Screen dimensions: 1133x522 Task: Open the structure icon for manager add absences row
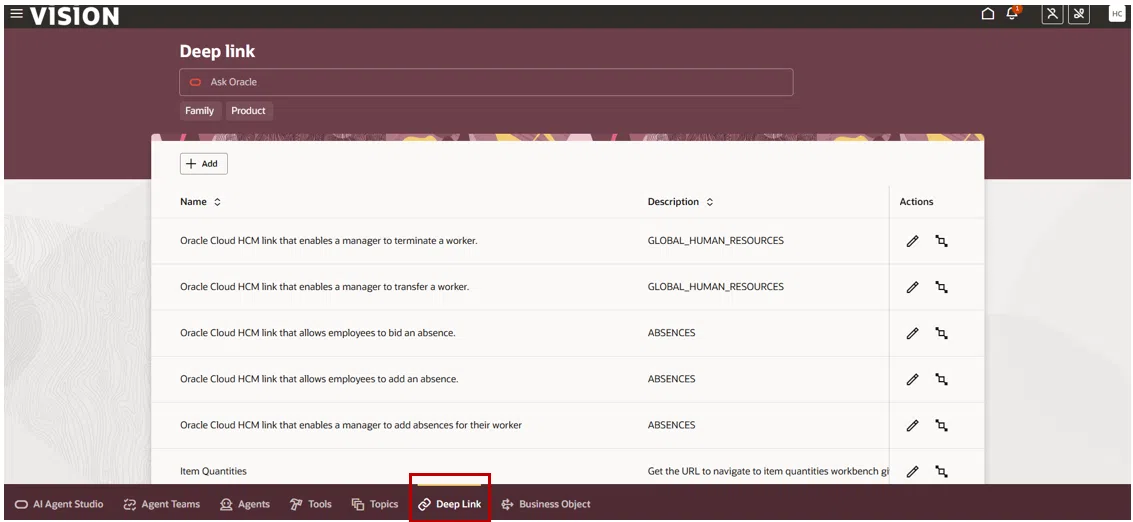tap(941, 426)
